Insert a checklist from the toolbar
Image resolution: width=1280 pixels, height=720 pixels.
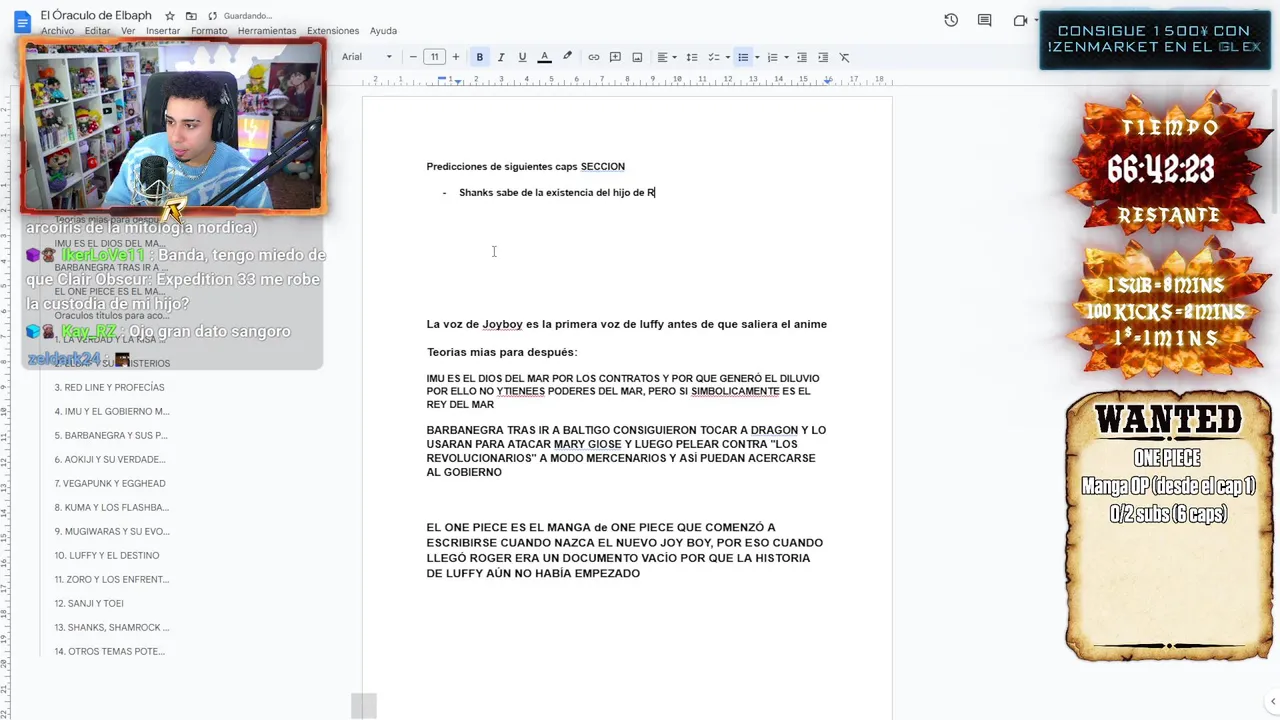pyautogui.click(x=712, y=57)
